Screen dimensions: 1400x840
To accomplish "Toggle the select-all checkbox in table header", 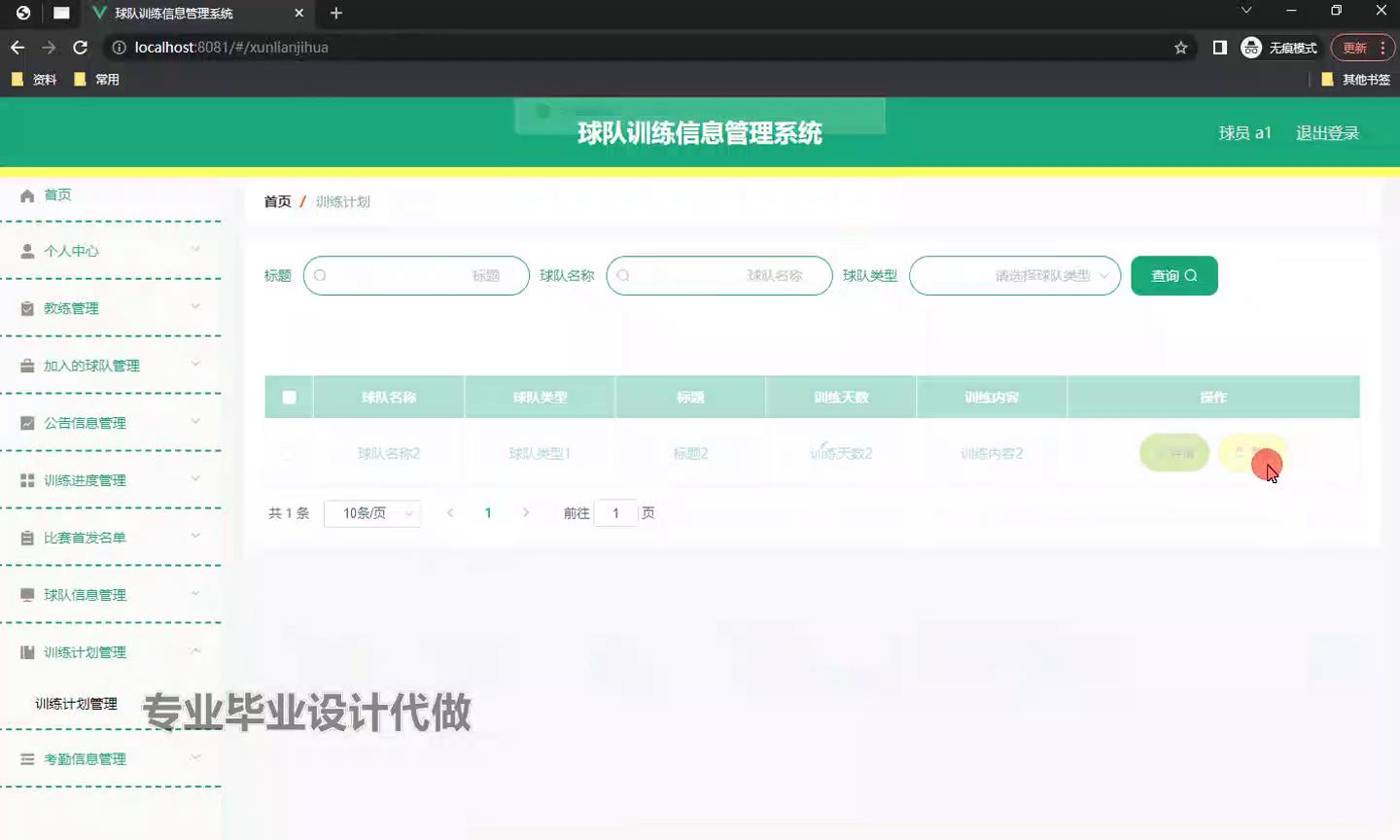I will click(289, 397).
